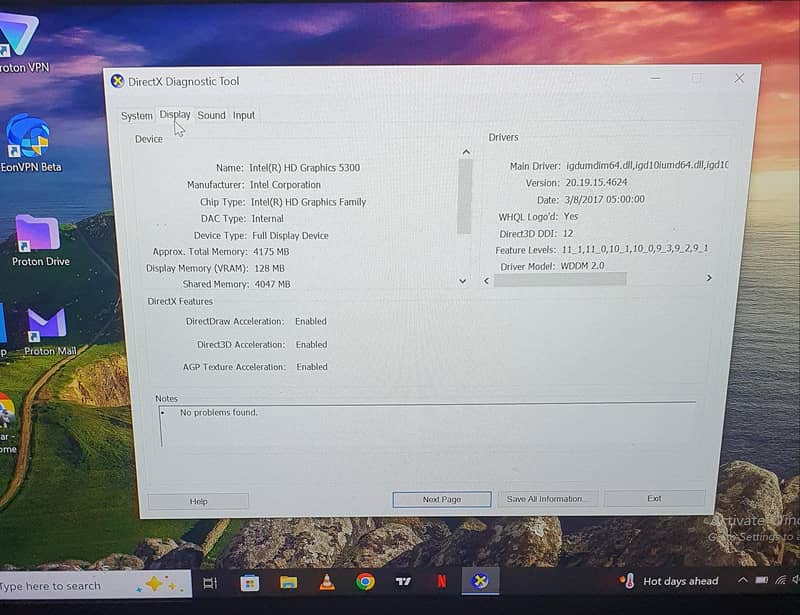Screen dimensions: 800x615
Task: Click Save All Information
Action: [x=548, y=498]
